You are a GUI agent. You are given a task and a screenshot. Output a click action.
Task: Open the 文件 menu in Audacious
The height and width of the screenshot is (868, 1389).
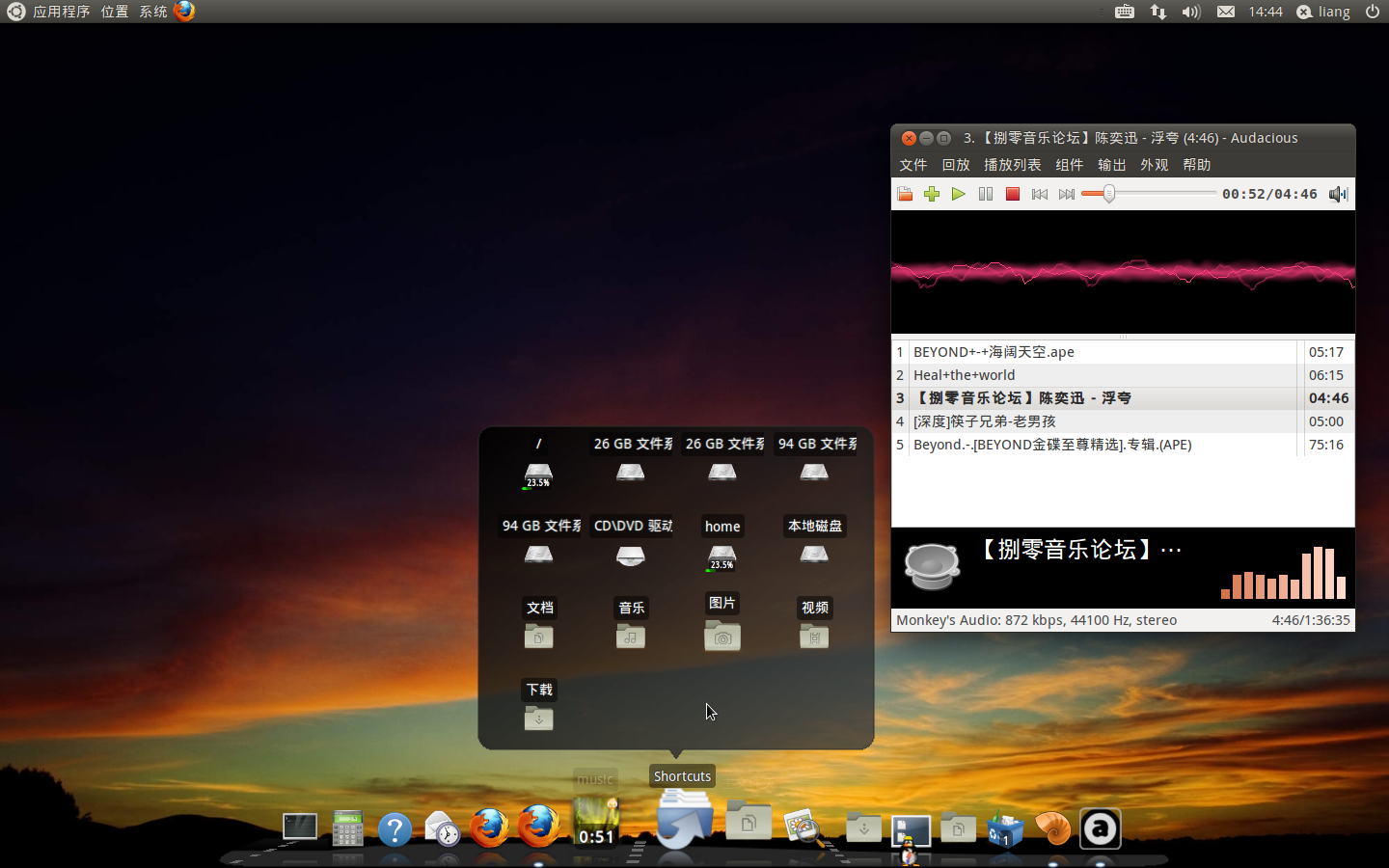click(x=913, y=165)
